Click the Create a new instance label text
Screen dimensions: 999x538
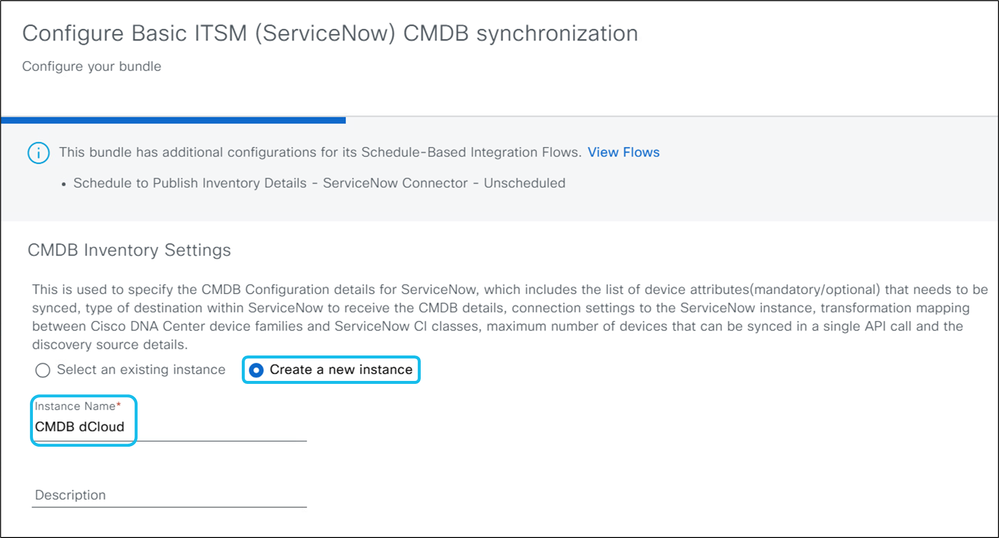coord(340,370)
